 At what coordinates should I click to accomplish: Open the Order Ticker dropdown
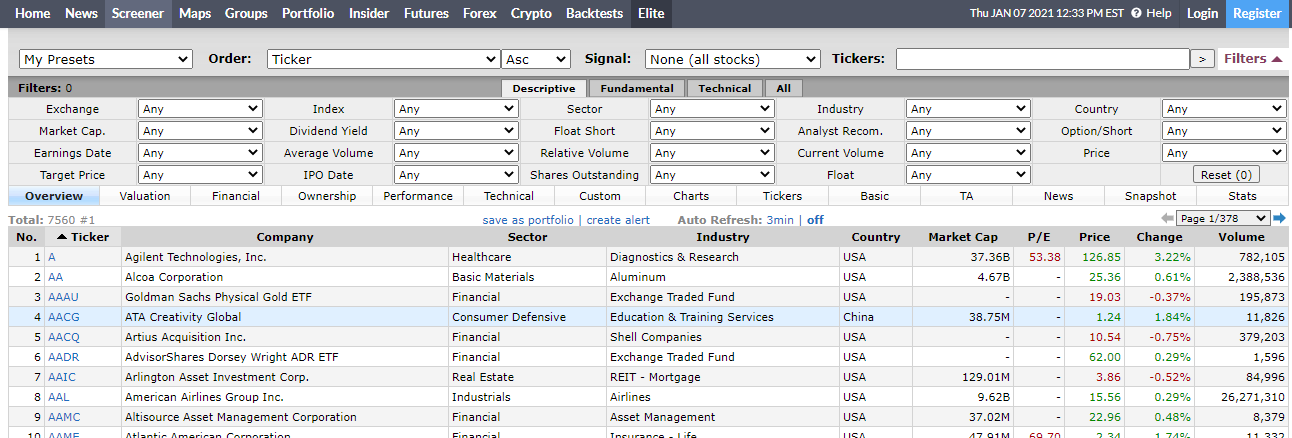pos(383,59)
